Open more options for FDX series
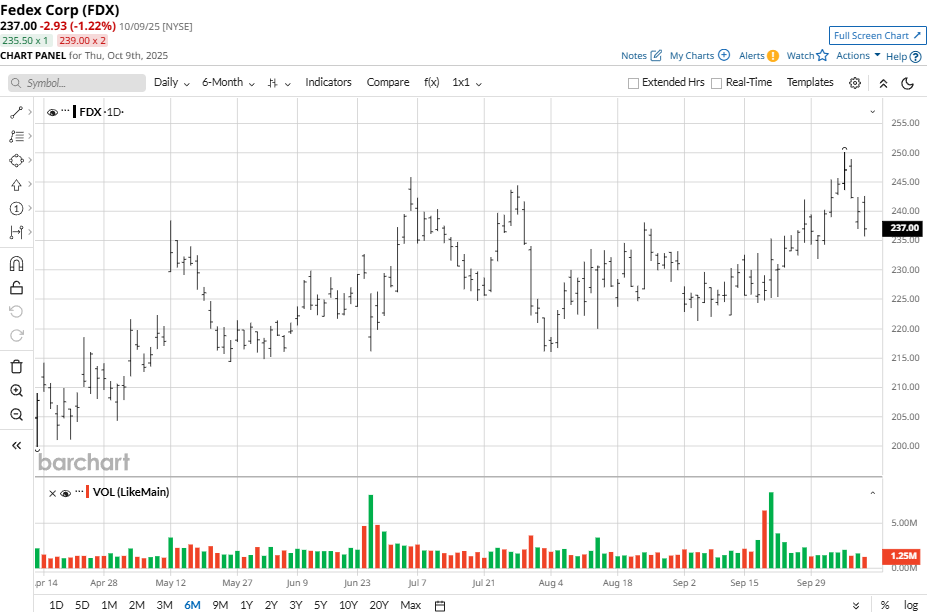The height and width of the screenshot is (612, 928). [x=66, y=111]
